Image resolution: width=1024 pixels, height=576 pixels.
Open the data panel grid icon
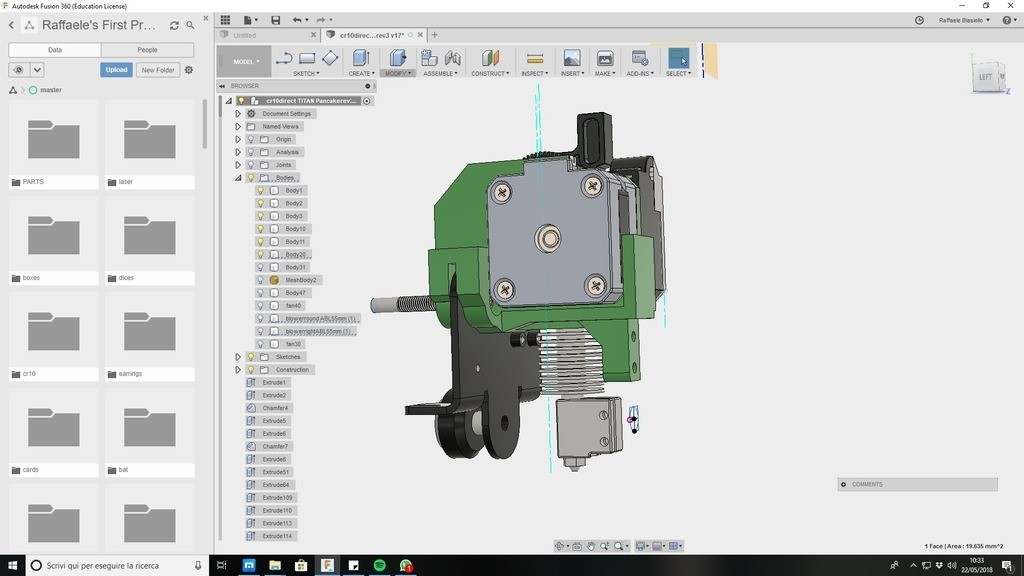click(225, 20)
